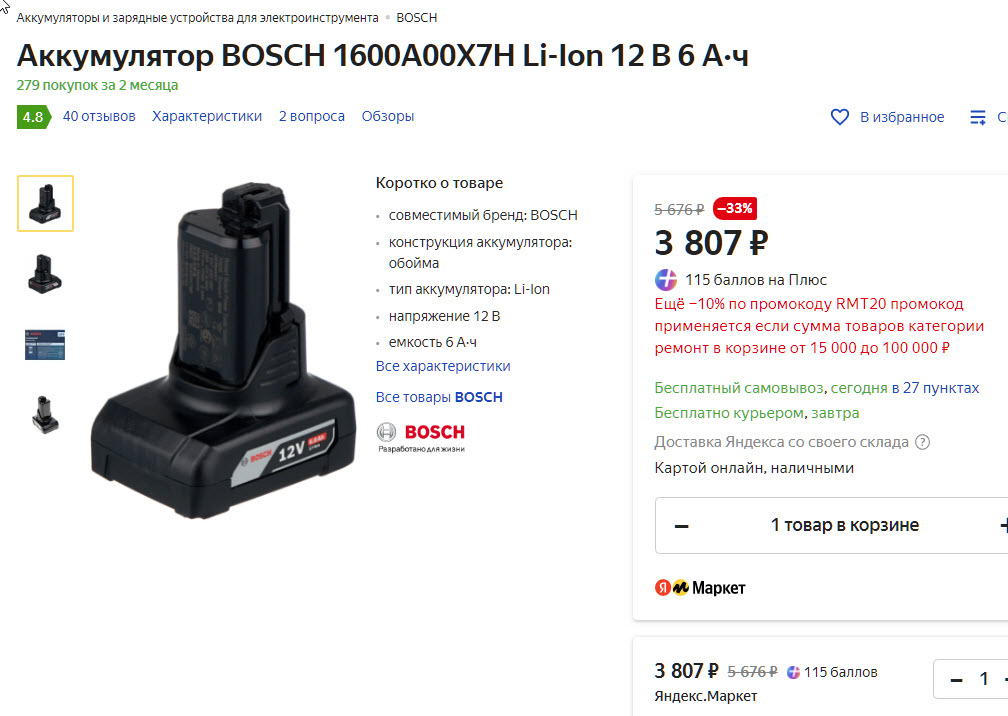Click the heart favorites icon
The width and height of the screenshot is (1008, 716).
coord(840,117)
